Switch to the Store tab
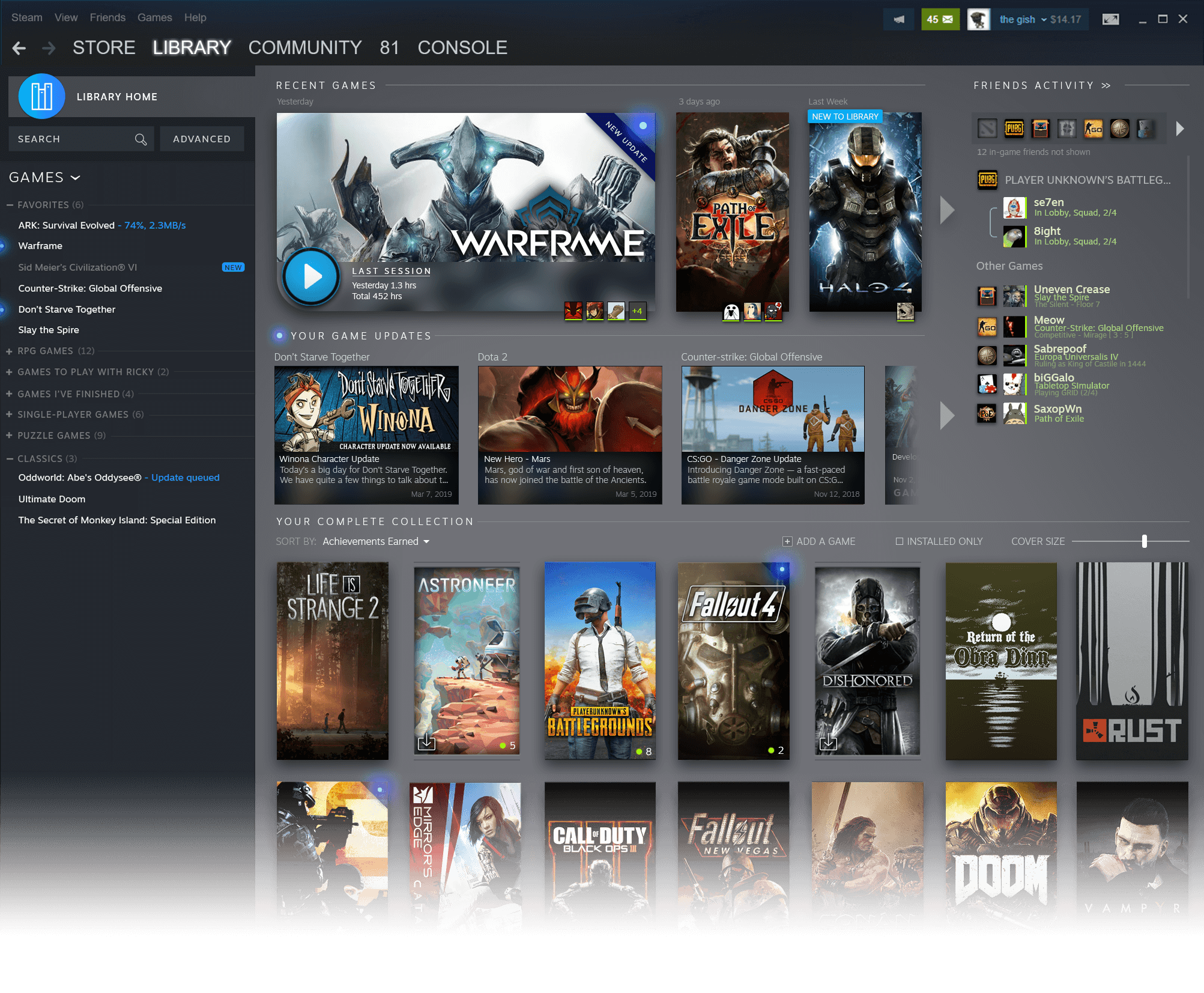The height and width of the screenshot is (993, 1204). tap(104, 47)
